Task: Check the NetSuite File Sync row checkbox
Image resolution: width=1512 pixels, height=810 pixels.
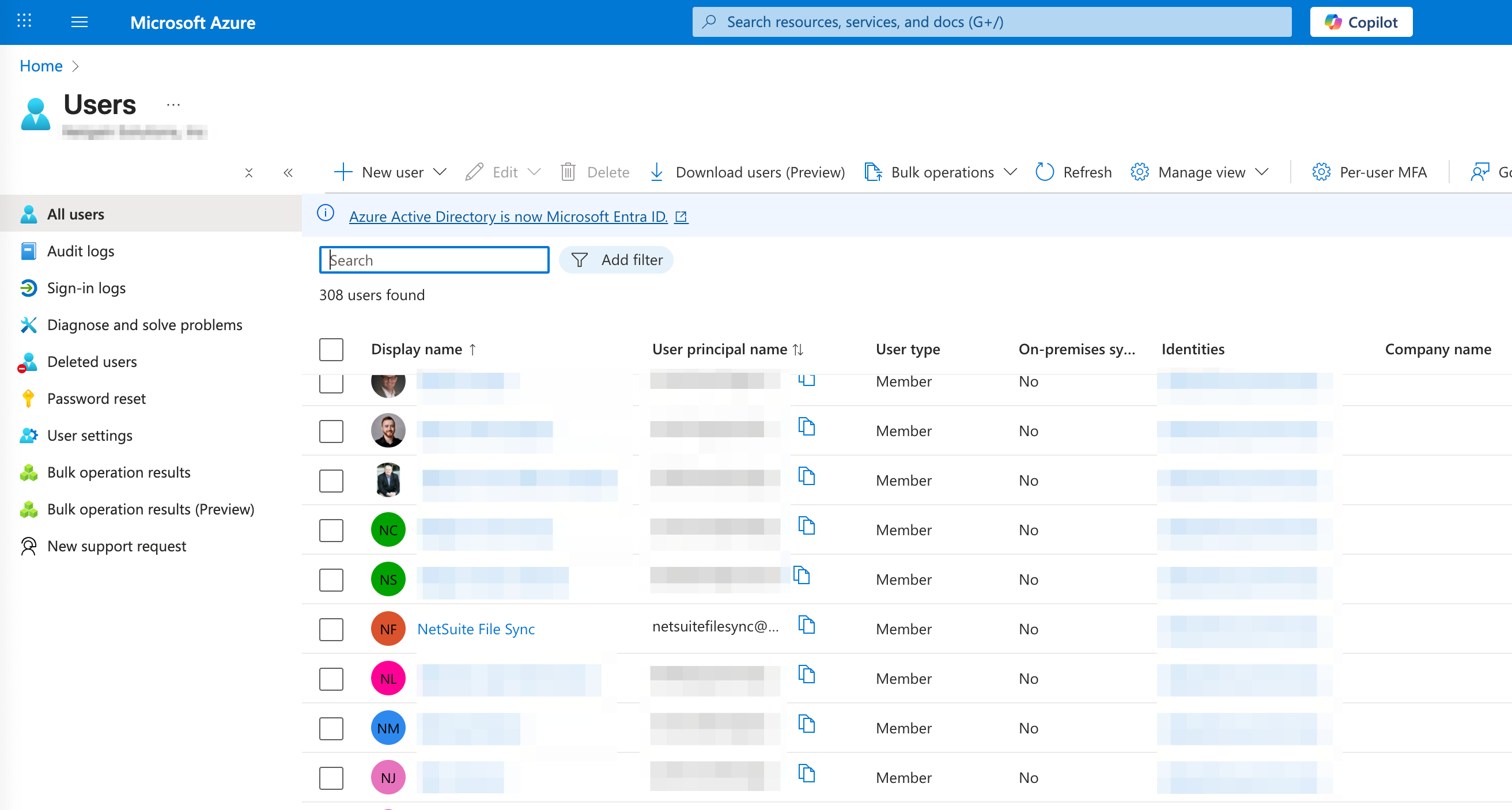Action: 331,629
